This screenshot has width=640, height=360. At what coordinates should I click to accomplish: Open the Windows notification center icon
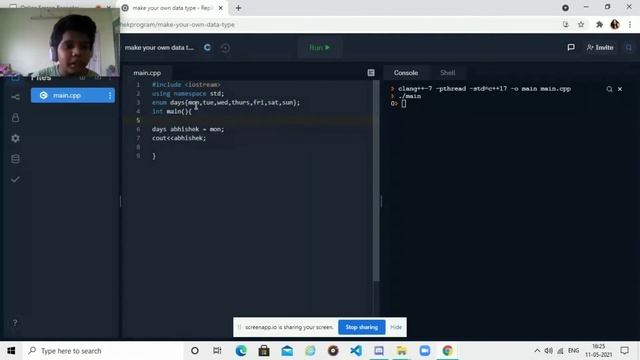pos(624,351)
